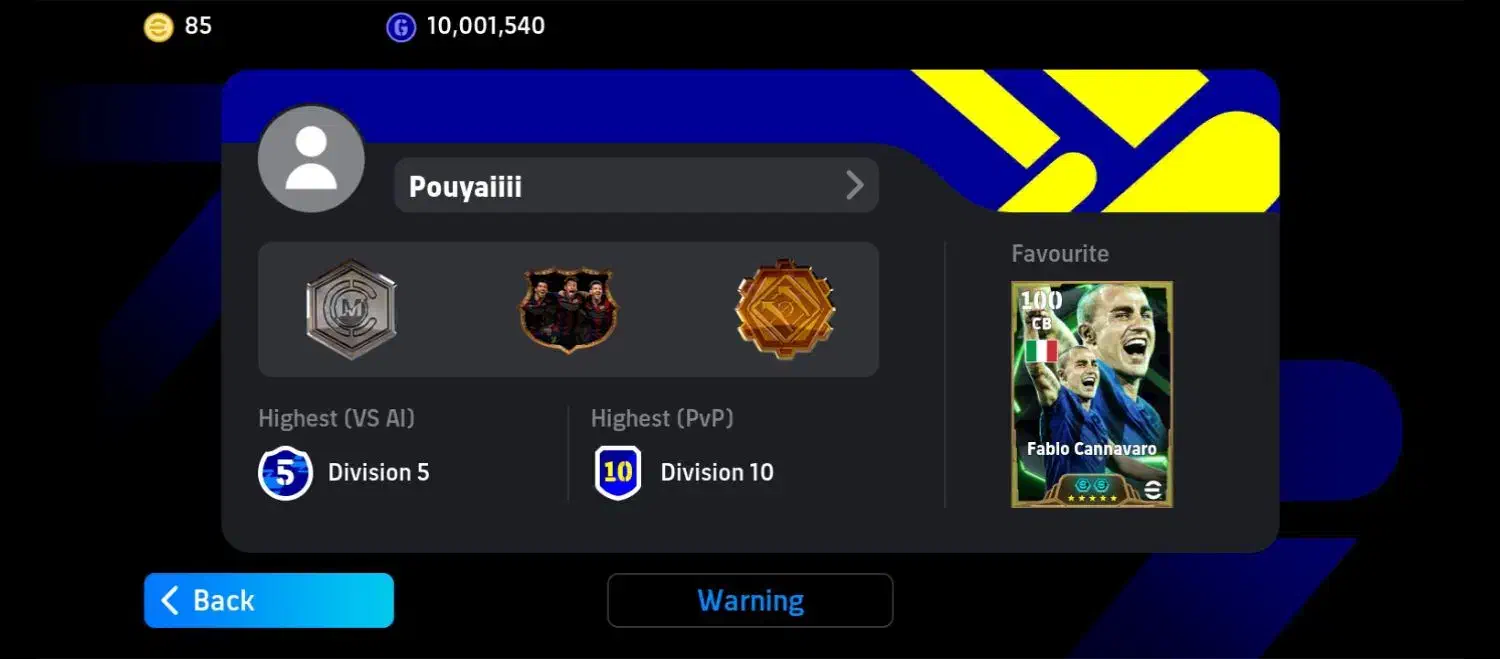The height and width of the screenshot is (659, 1500).
Task: Go back using the Back button
Action: coord(269,600)
